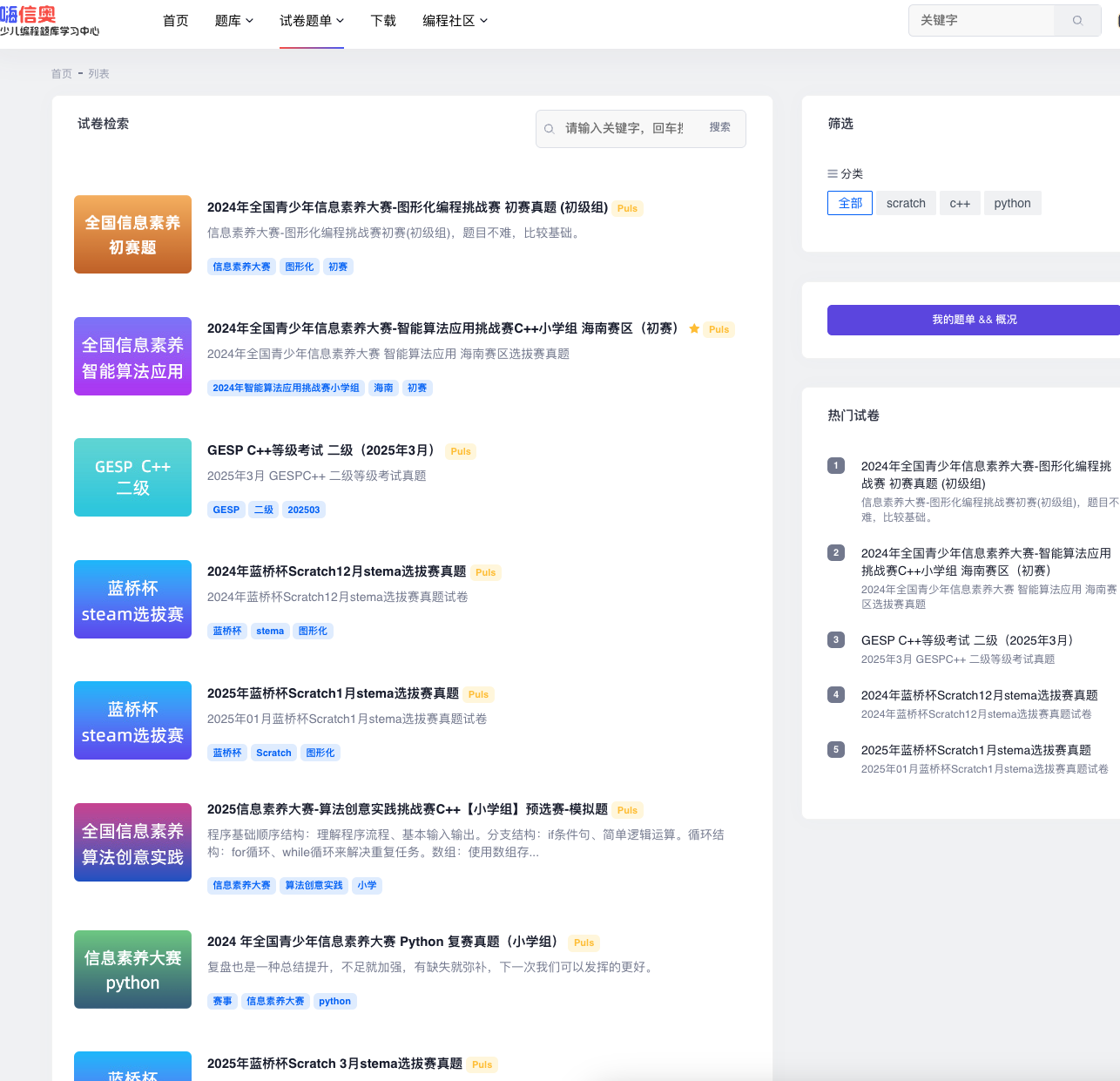This screenshot has width=1120, height=1081.
Task: Click rank 3 badge in 热门试卷
Action: [x=836, y=639]
